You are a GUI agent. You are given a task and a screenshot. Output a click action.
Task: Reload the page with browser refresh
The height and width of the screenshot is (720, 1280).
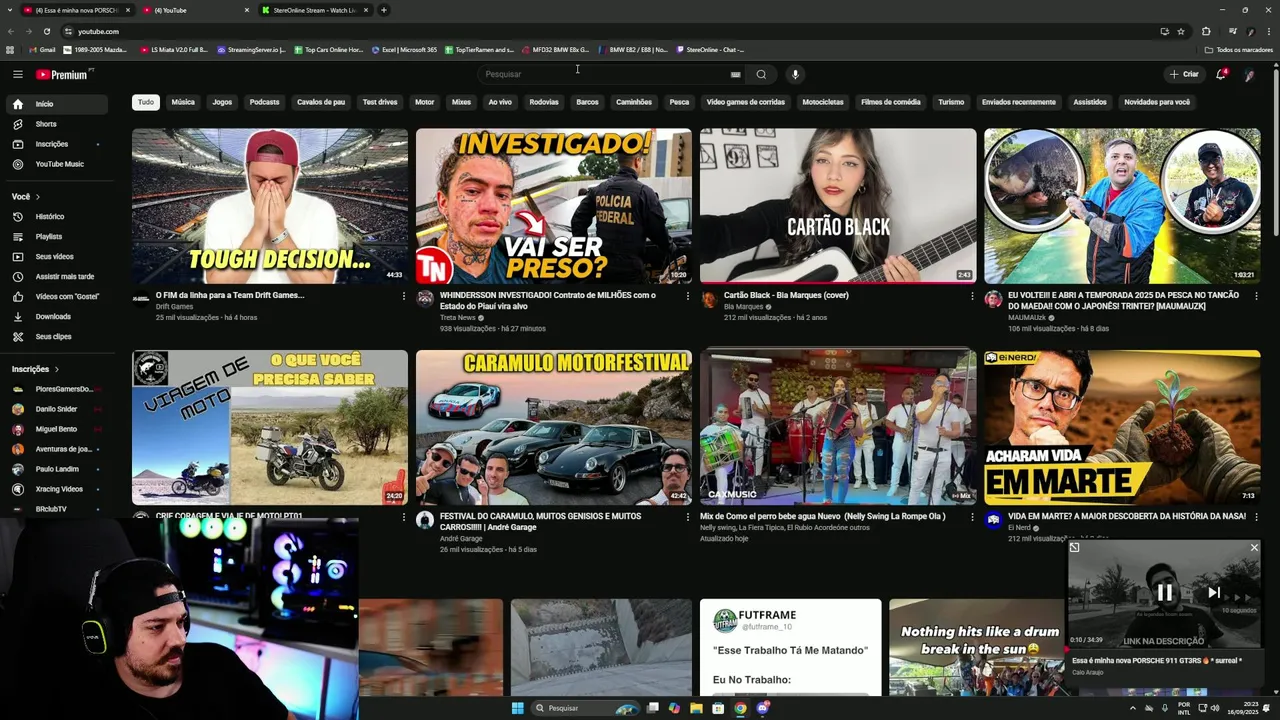(46, 31)
